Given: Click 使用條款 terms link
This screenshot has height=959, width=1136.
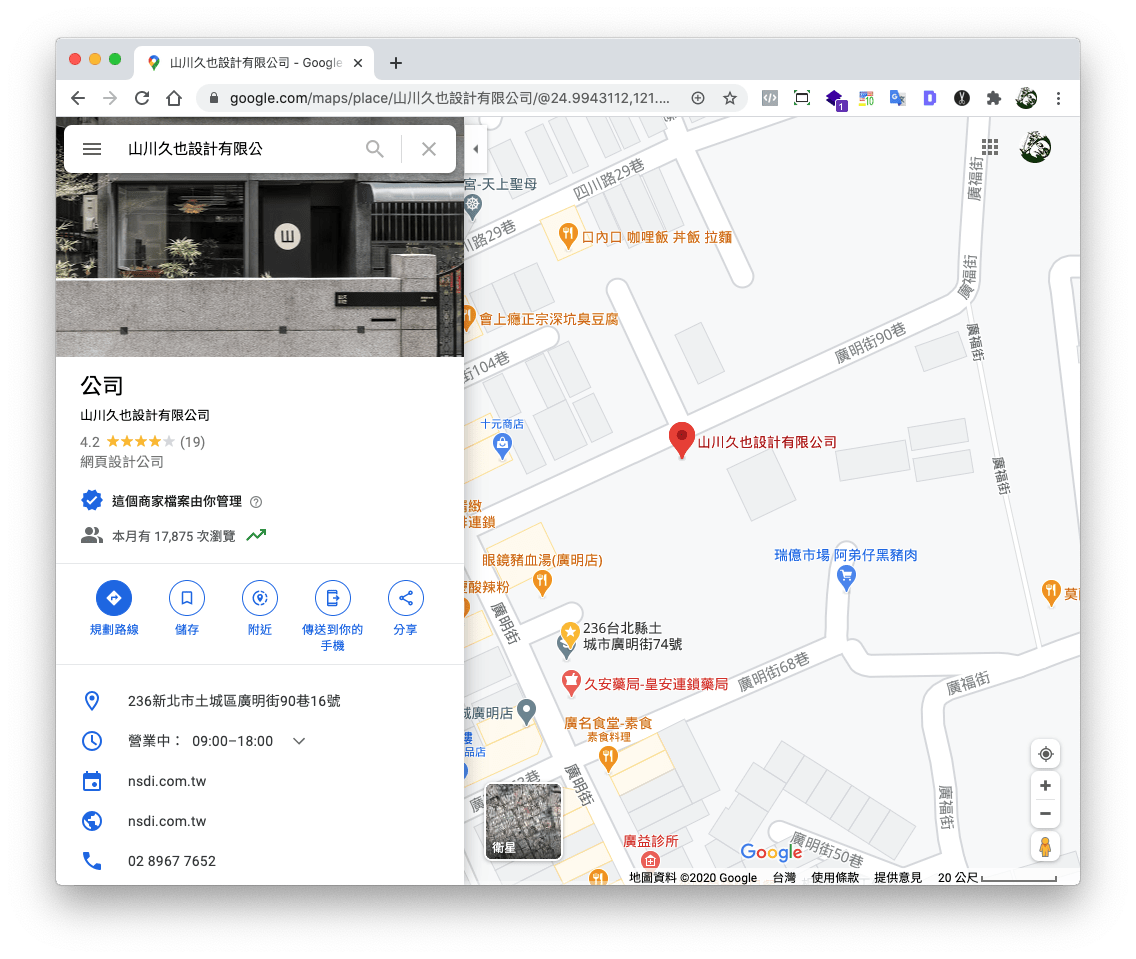Looking at the screenshot, I should coord(835,878).
